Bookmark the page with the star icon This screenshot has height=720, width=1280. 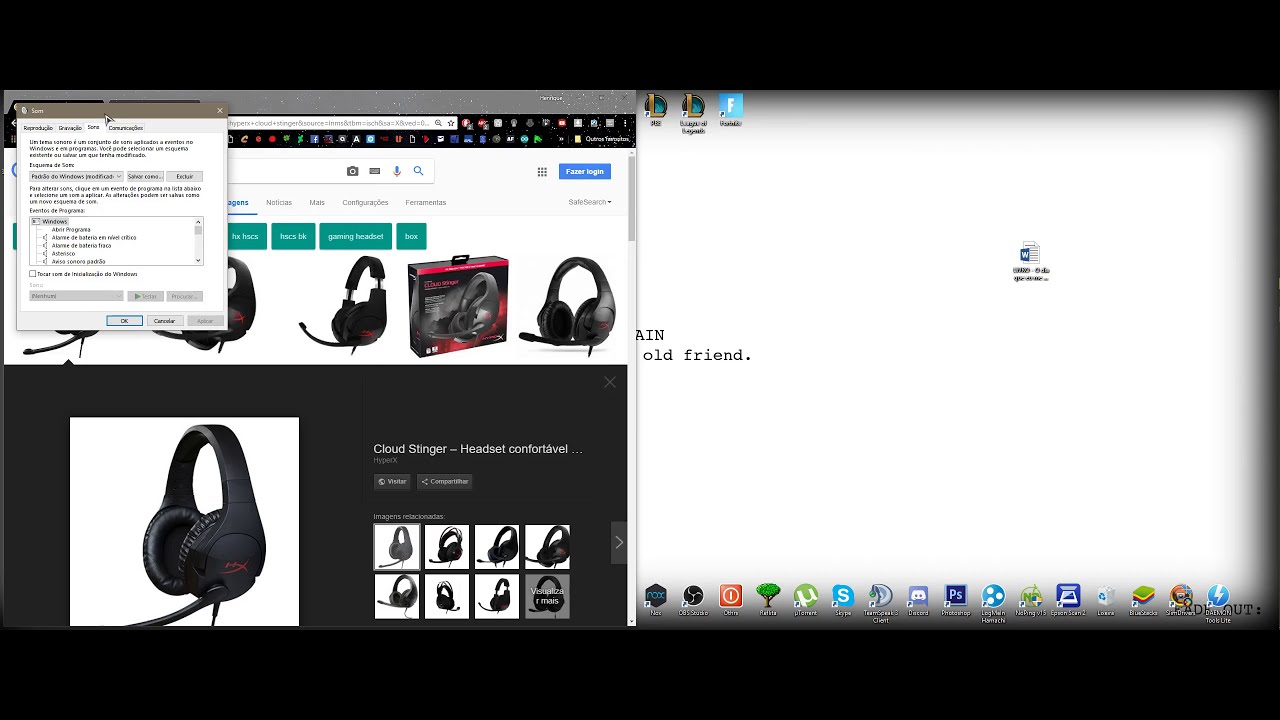click(451, 123)
